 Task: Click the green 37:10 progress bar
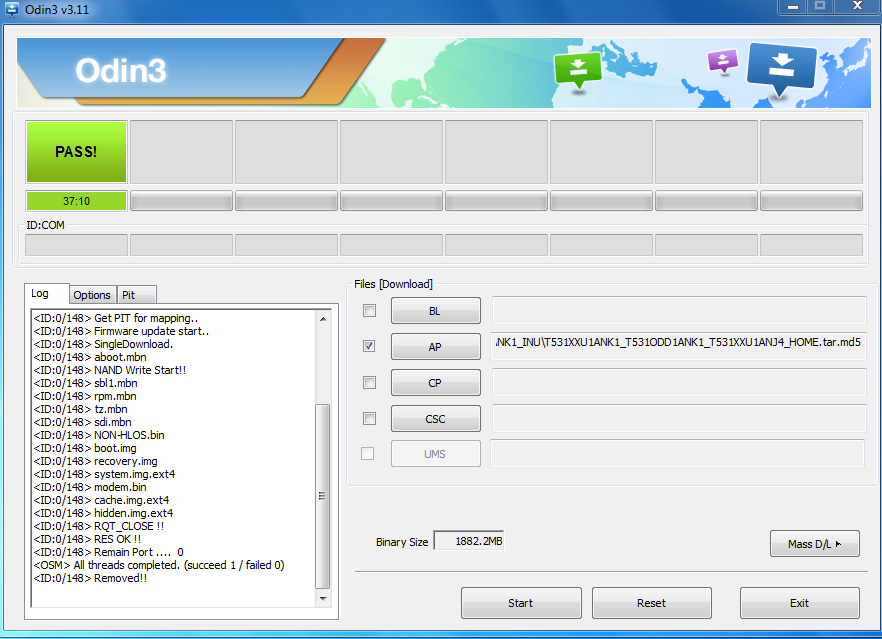[x=76, y=201]
